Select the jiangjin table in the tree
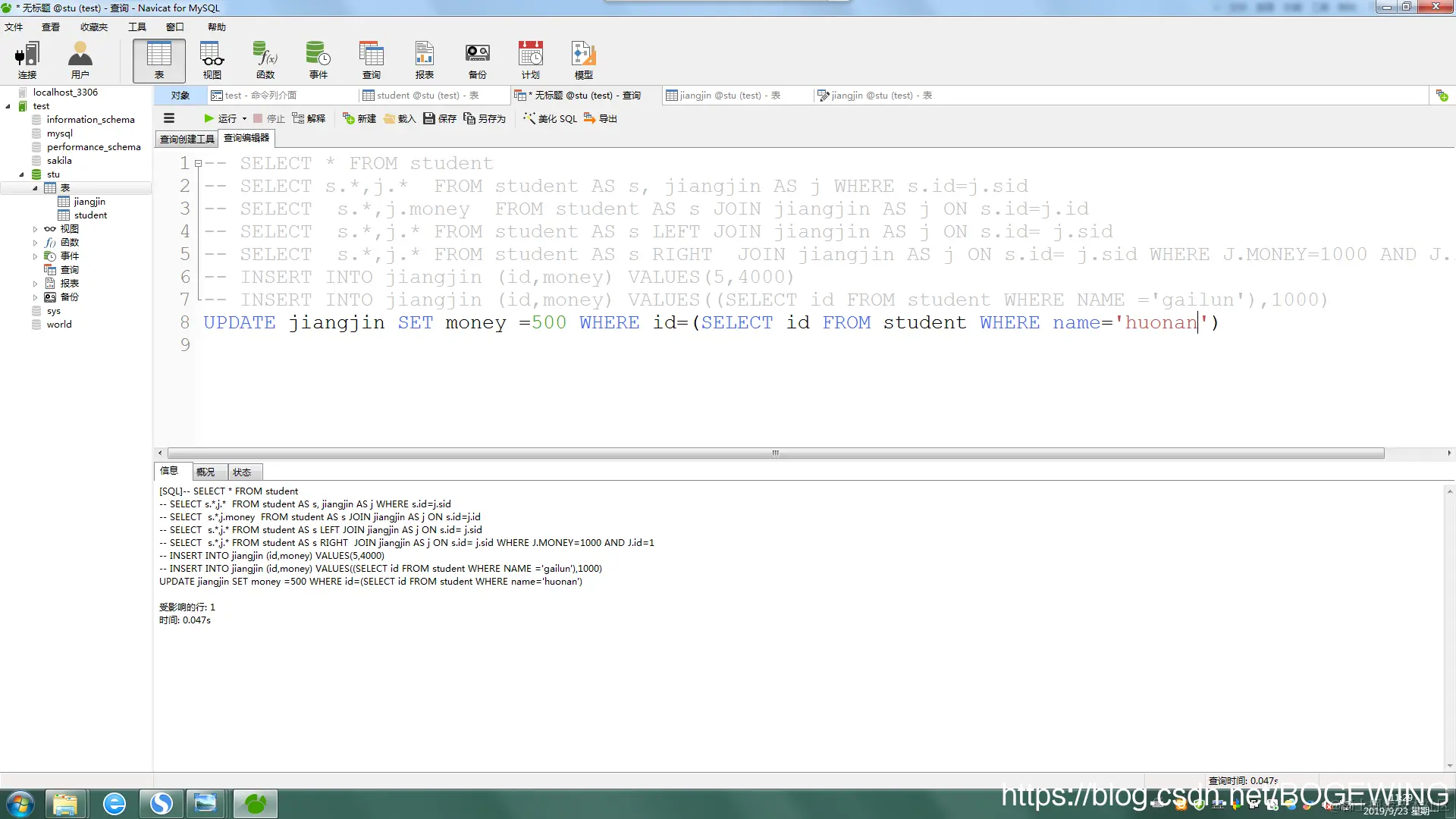1456x819 pixels. 89,202
